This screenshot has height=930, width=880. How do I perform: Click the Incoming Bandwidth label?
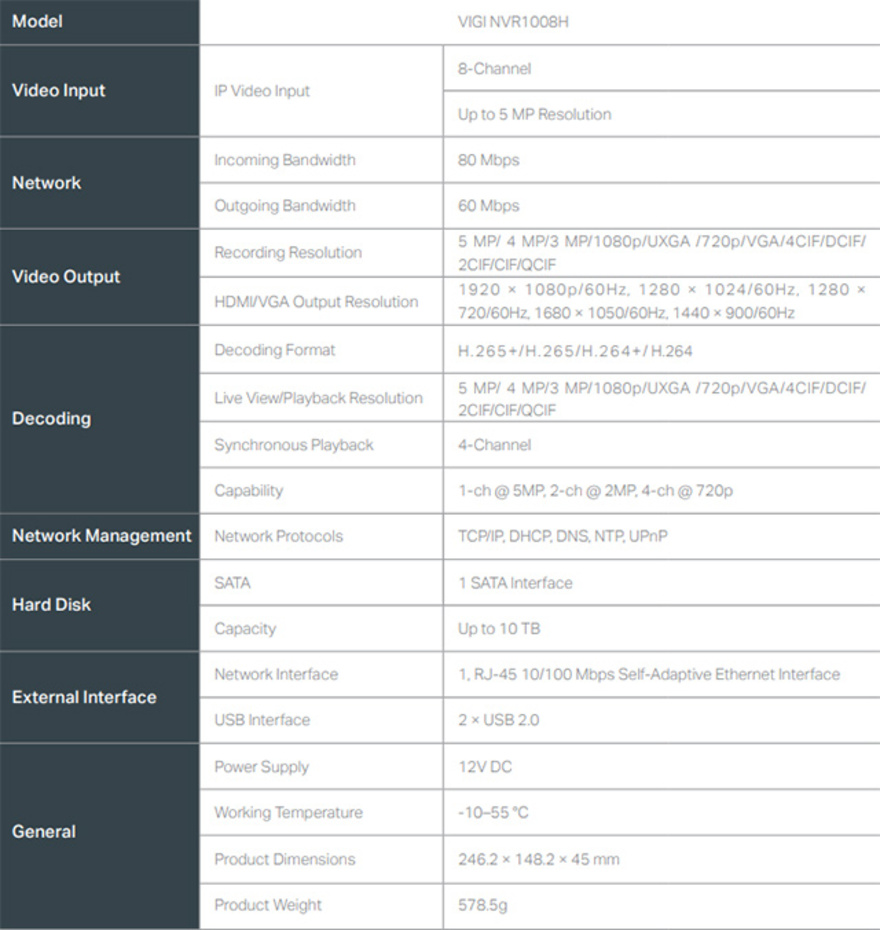click(x=285, y=160)
